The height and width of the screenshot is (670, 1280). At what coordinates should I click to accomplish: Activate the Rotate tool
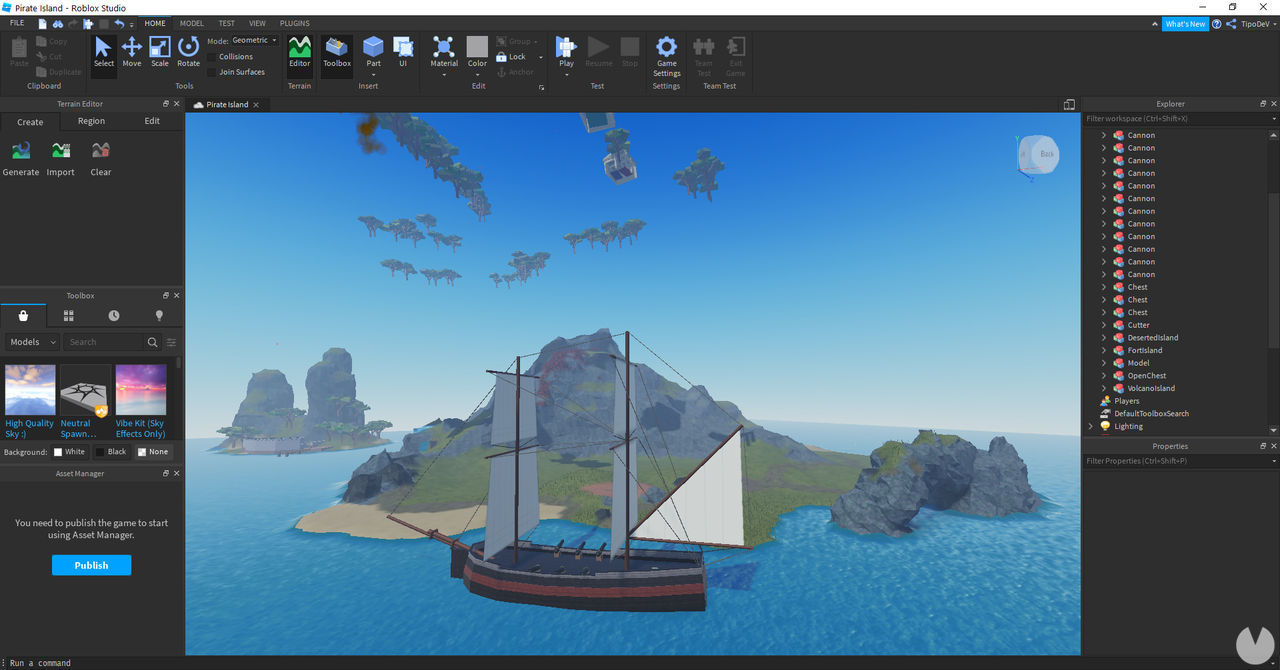pyautogui.click(x=188, y=52)
